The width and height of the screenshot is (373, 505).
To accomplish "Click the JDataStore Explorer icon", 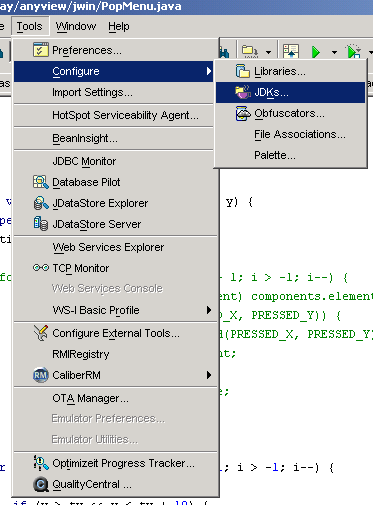I will point(41,203).
